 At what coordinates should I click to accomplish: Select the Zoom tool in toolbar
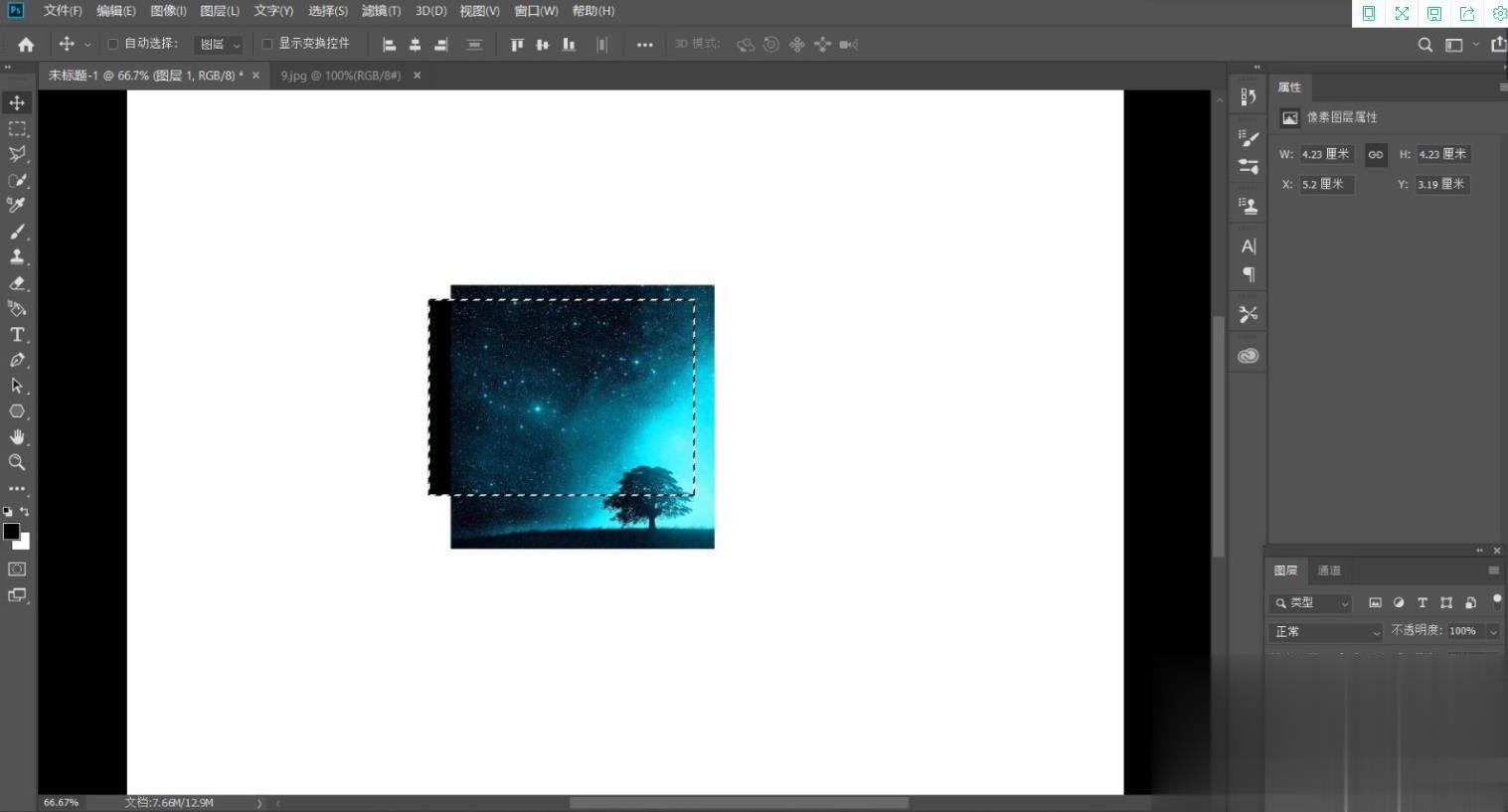click(x=17, y=462)
